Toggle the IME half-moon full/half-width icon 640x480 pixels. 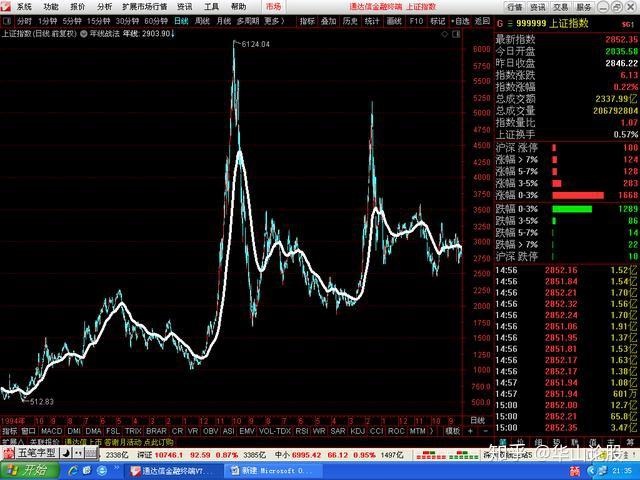pyautogui.click(x=66, y=453)
